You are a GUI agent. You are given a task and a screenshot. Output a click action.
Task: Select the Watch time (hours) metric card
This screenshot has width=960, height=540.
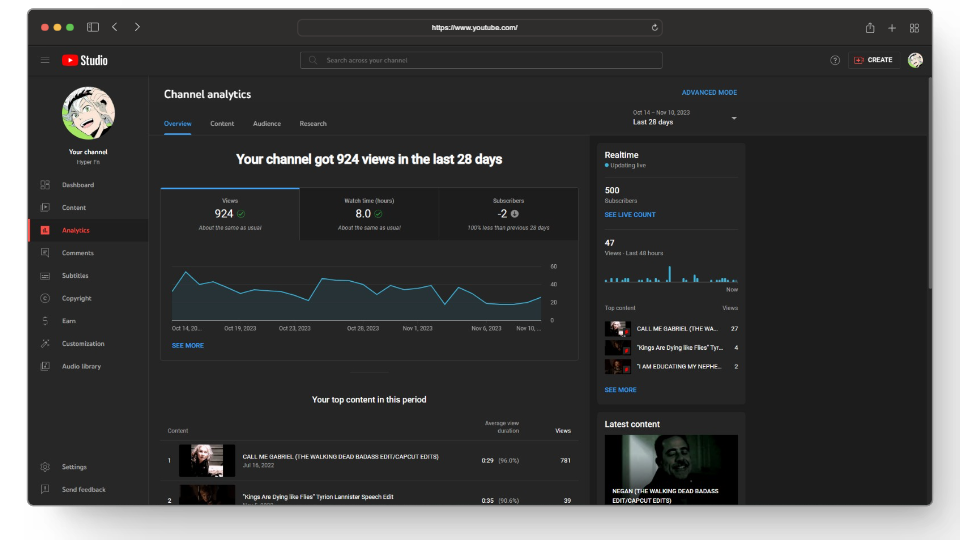pyautogui.click(x=369, y=214)
